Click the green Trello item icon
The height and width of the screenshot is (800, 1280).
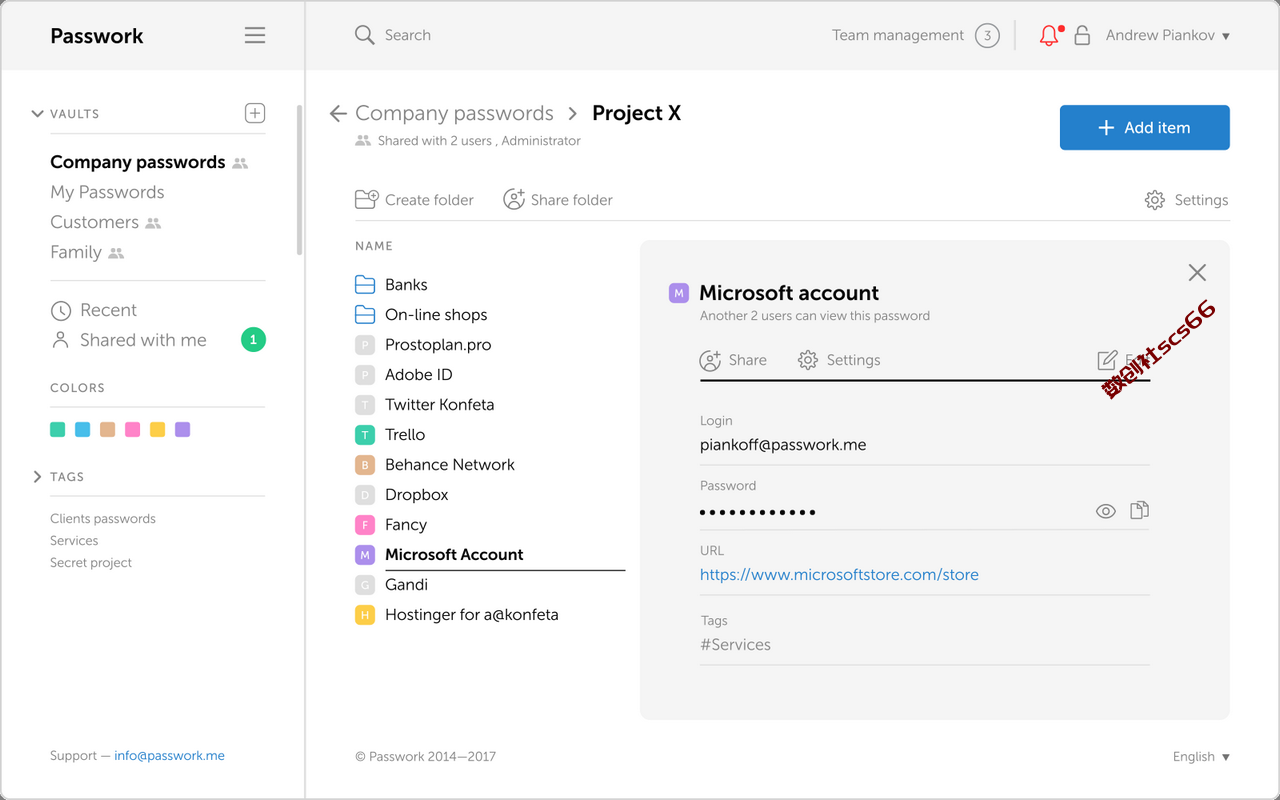[365, 434]
